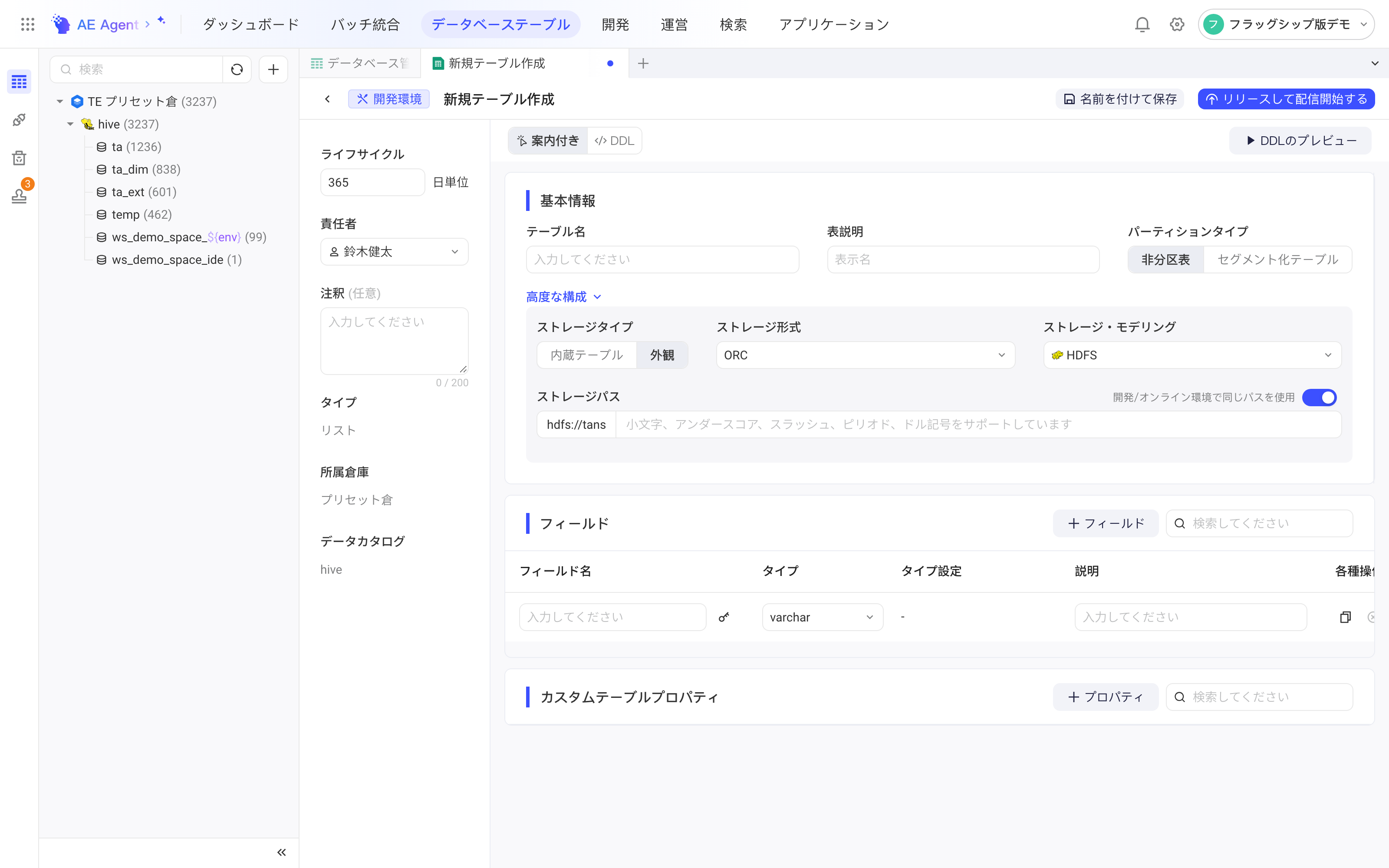Click DDLのプレビュー button
1389x868 pixels.
(1300, 141)
